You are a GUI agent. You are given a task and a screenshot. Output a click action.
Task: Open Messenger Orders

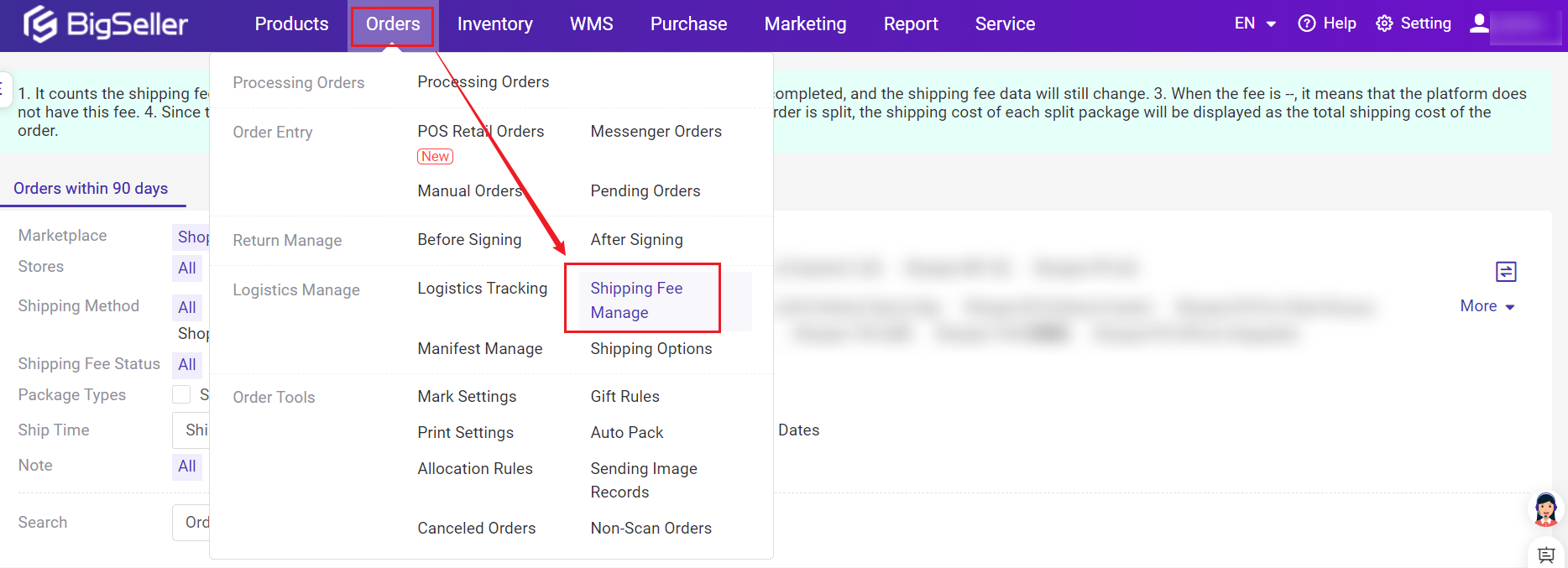[656, 132]
